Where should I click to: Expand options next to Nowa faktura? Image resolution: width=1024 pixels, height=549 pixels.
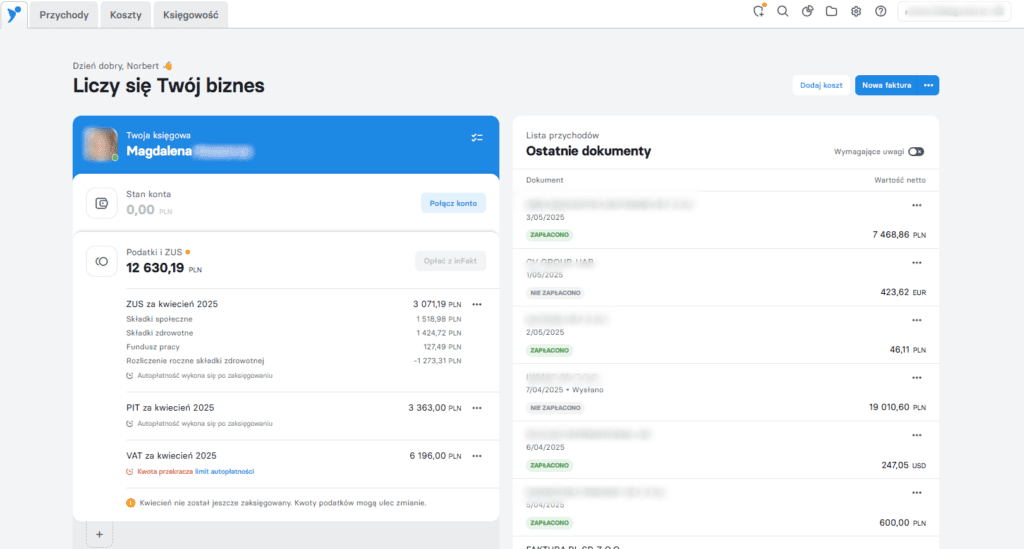[929, 86]
